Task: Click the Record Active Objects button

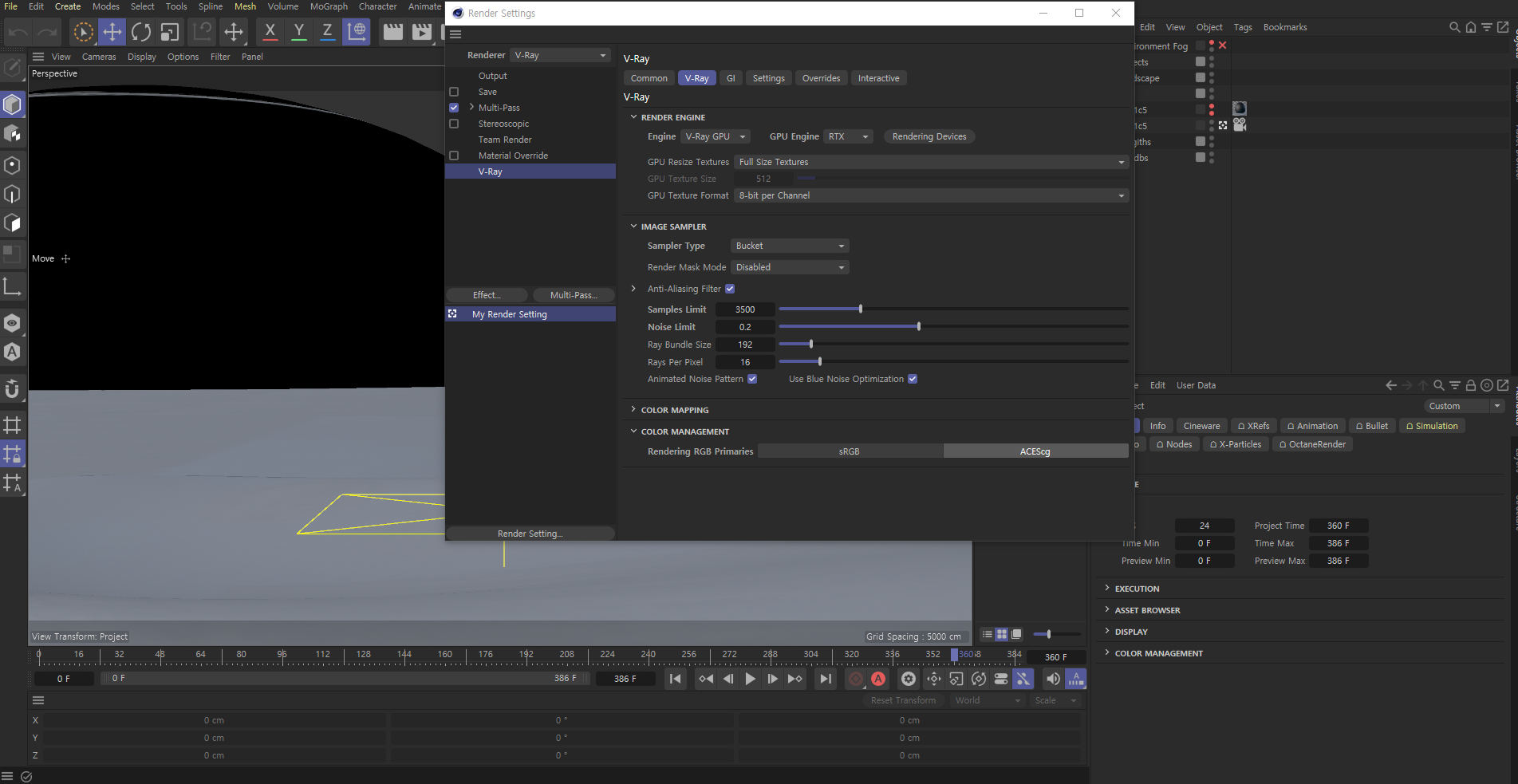Action: [x=856, y=679]
